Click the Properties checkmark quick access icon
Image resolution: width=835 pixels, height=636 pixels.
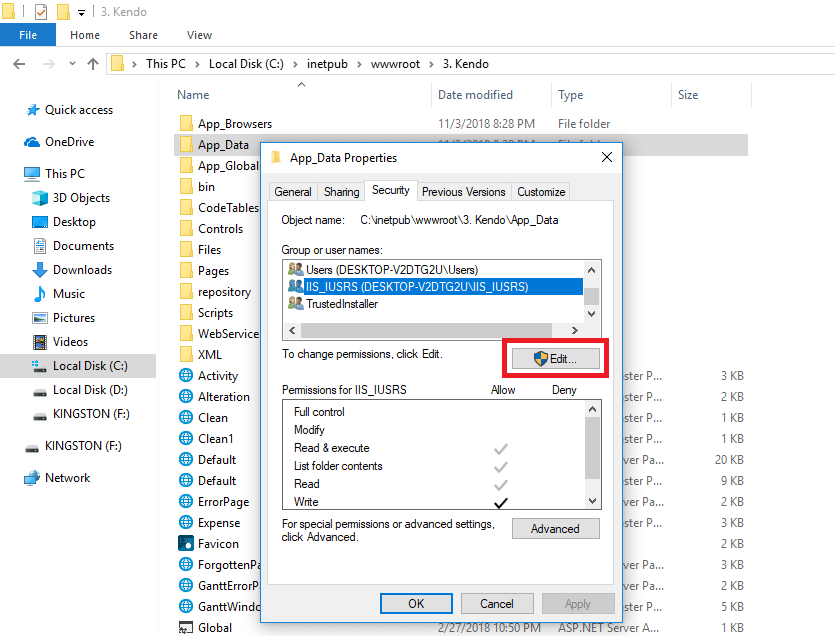pos(41,11)
